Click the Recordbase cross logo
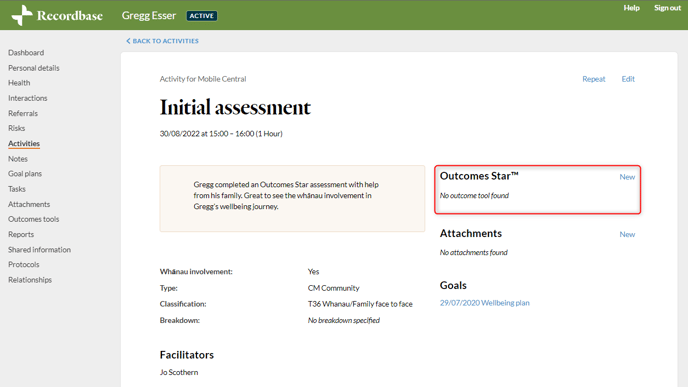 click(22, 15)
